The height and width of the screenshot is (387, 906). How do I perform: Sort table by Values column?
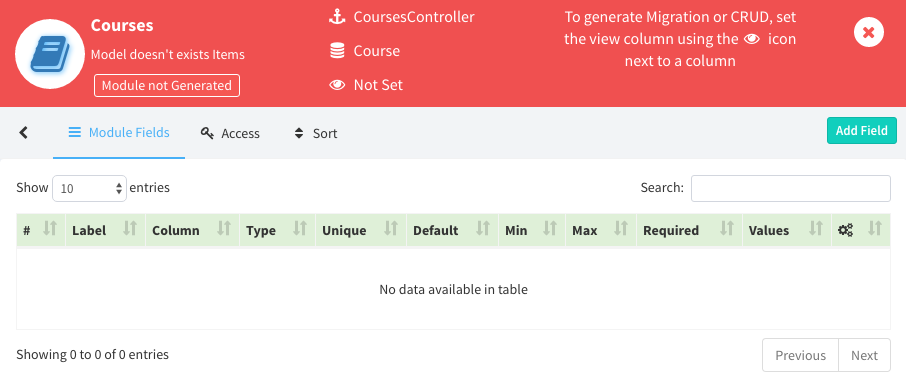click(x=787, y=230)
